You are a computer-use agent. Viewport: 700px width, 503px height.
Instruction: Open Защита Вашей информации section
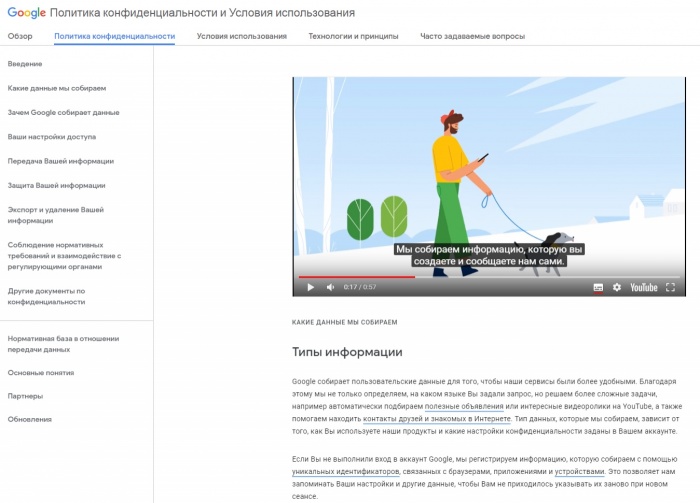pos(56,185)
